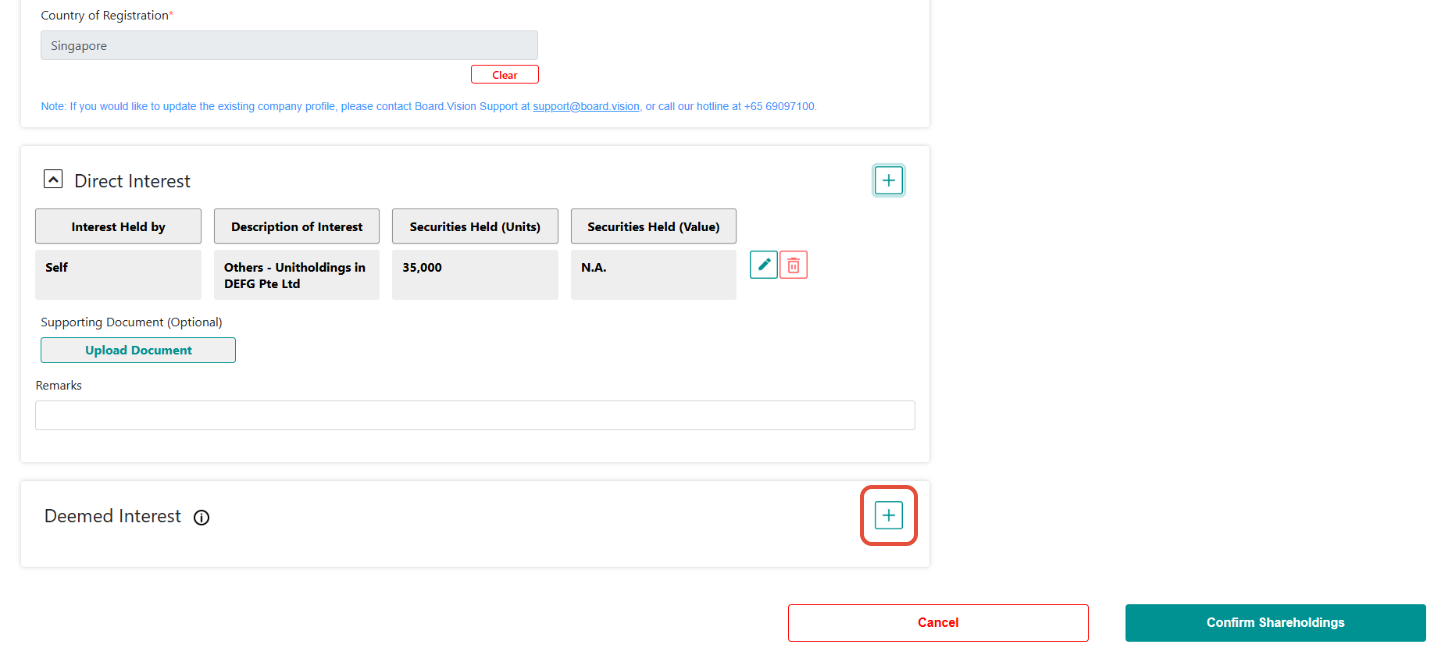
Task: Click 'Supporting Document (Optional)' label
Action: pos(131,322)
